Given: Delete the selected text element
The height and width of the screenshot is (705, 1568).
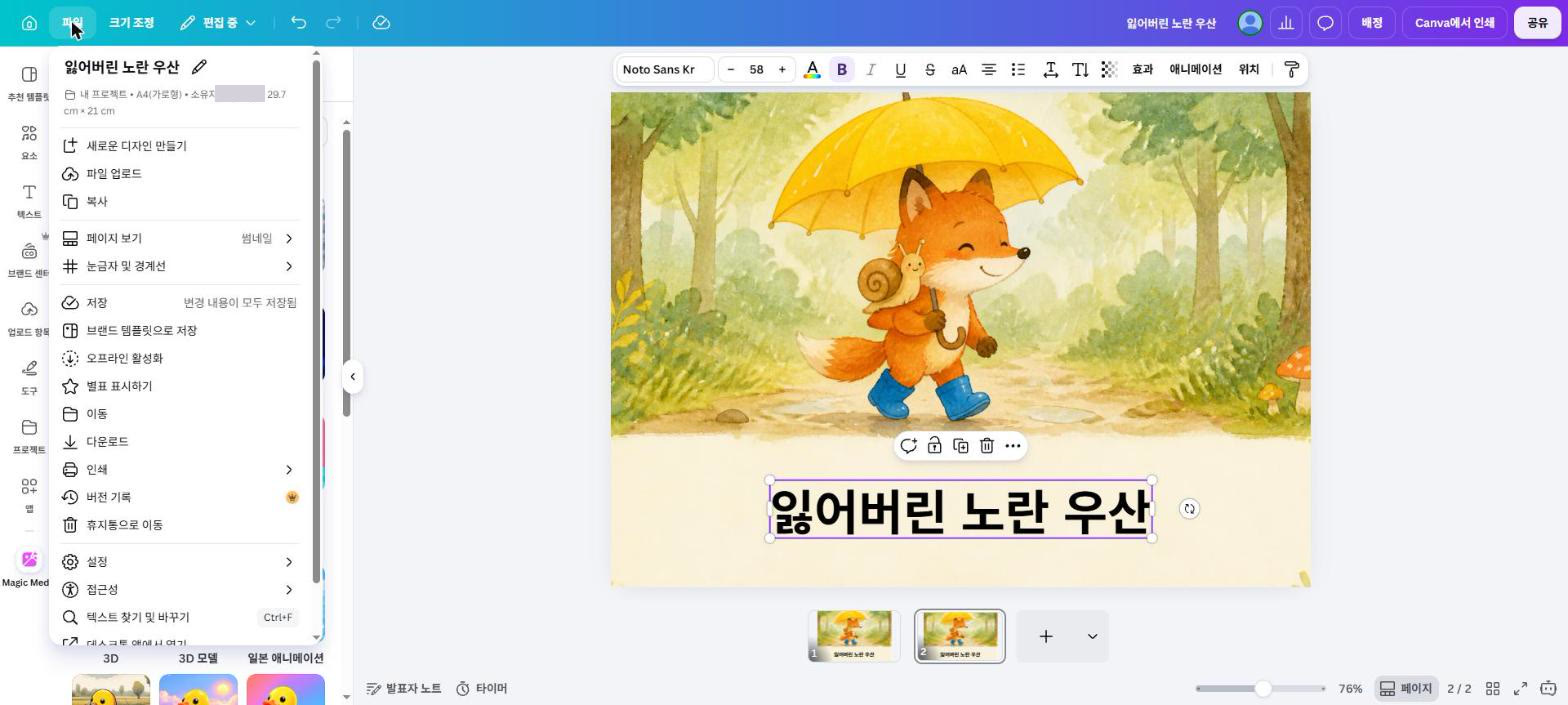Looking at the screenshot, I should tap(986, 446).
